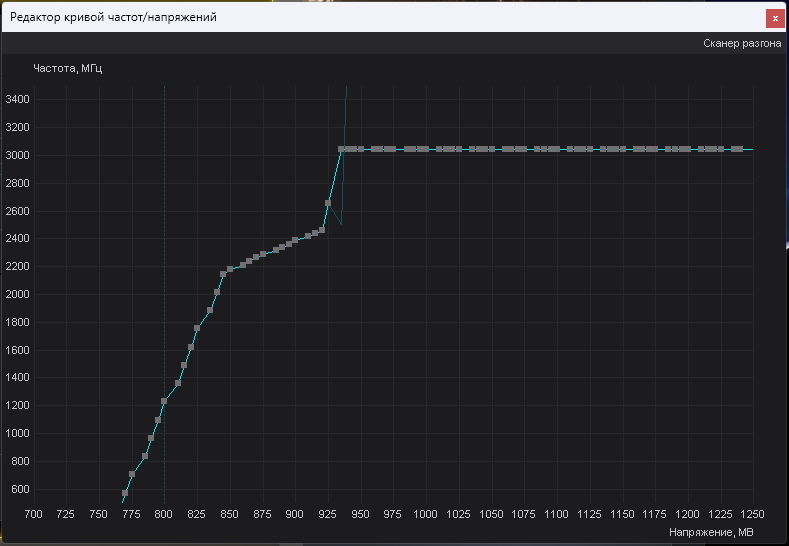Viewport: 789px width, 546px height.
Task: Select the curve point at 825 mV near 1750 MHz
Action: [197, 328]
